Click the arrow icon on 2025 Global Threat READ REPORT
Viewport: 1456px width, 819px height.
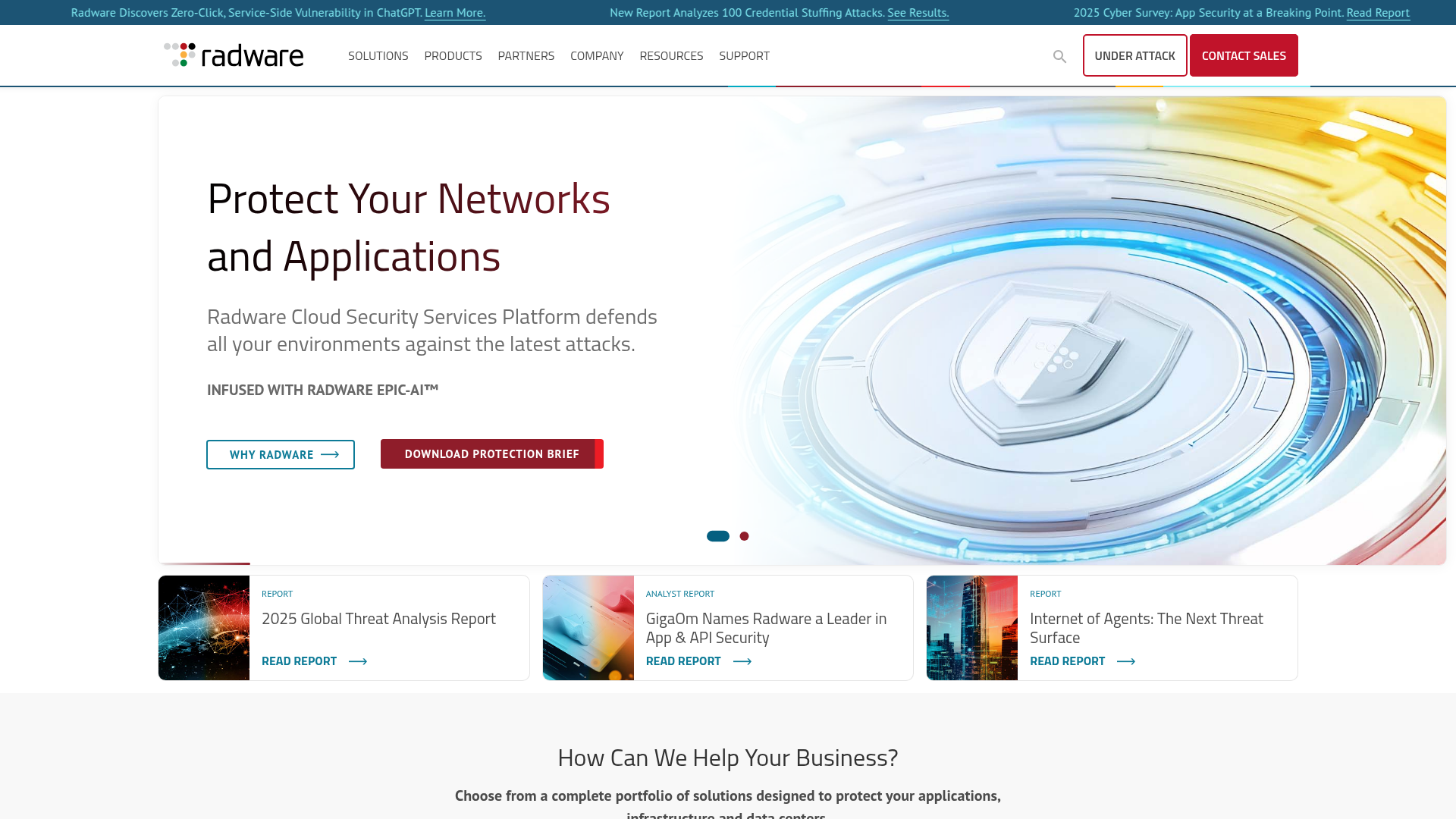point(357,661)
